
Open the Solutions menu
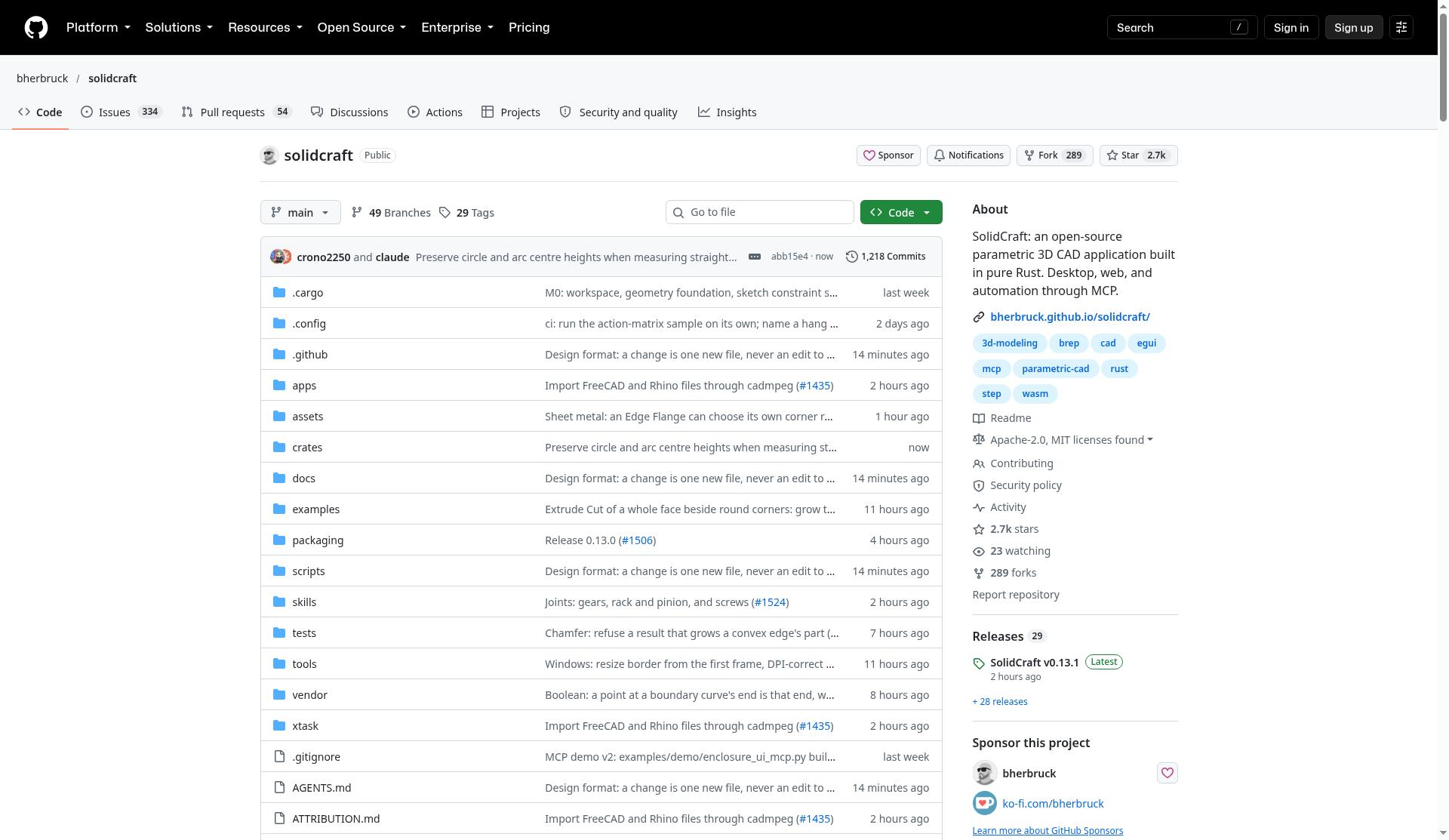pyautogui.click(x=179, y=27)
